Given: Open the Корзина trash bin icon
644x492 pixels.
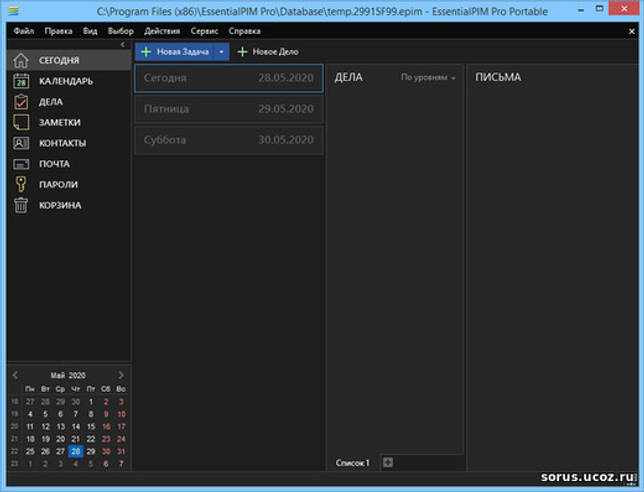Looking at the screenshot, I should (x=21, y=205).
